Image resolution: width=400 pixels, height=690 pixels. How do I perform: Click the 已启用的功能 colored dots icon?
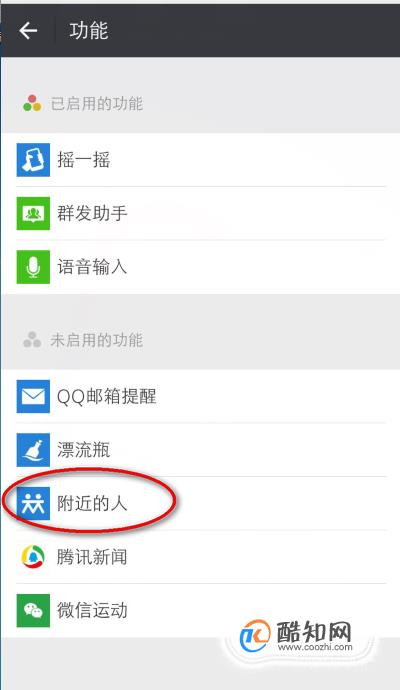[x=32, y=103]
